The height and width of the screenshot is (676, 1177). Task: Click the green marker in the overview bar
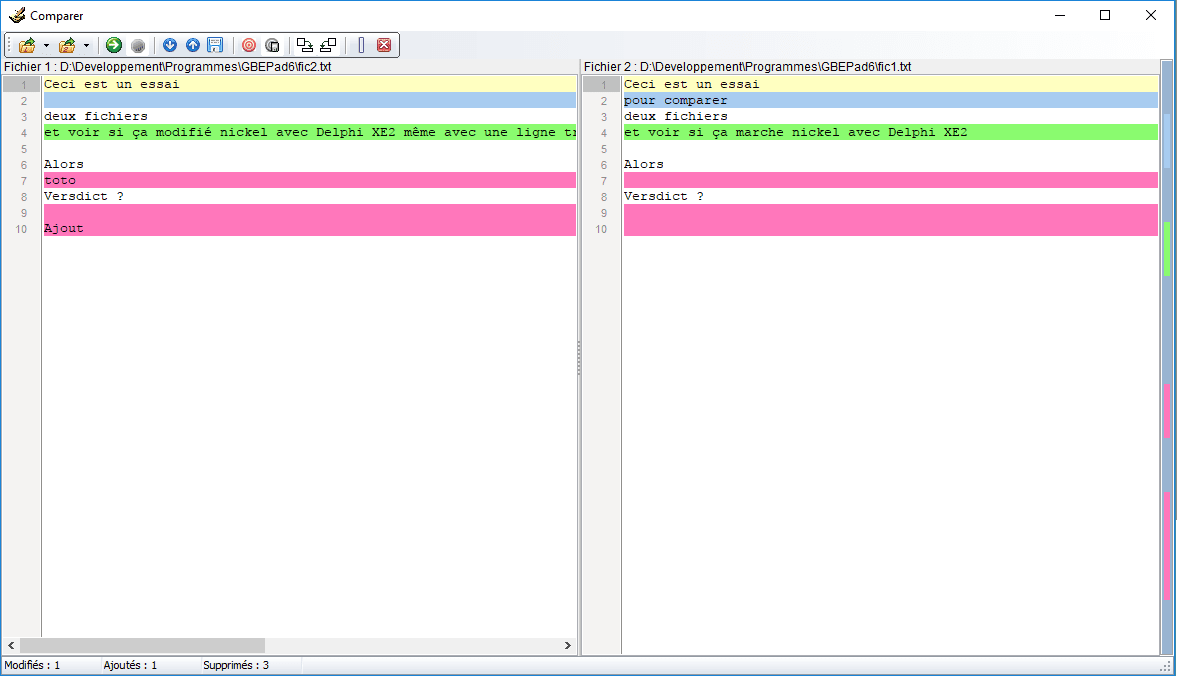click(x=1167, y=248)
